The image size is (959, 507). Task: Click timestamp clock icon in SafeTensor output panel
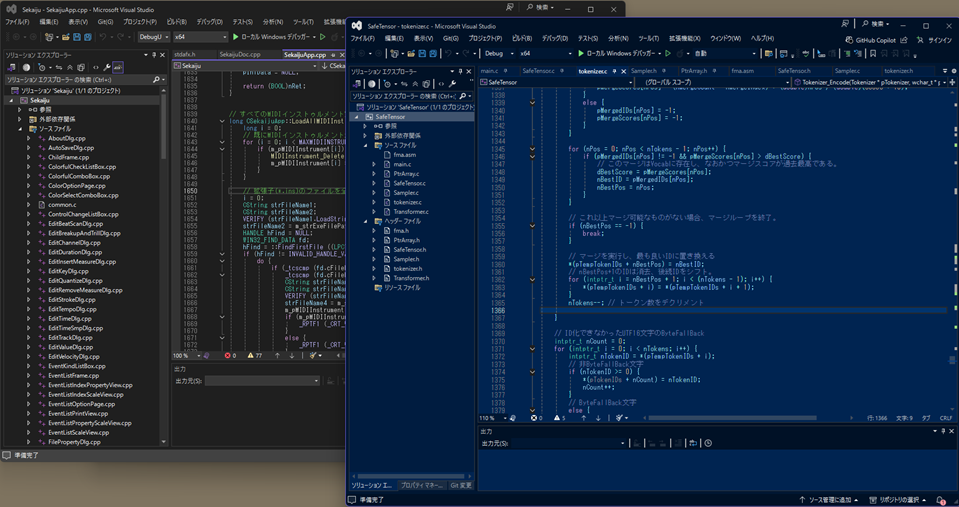[x=708, y=443]
